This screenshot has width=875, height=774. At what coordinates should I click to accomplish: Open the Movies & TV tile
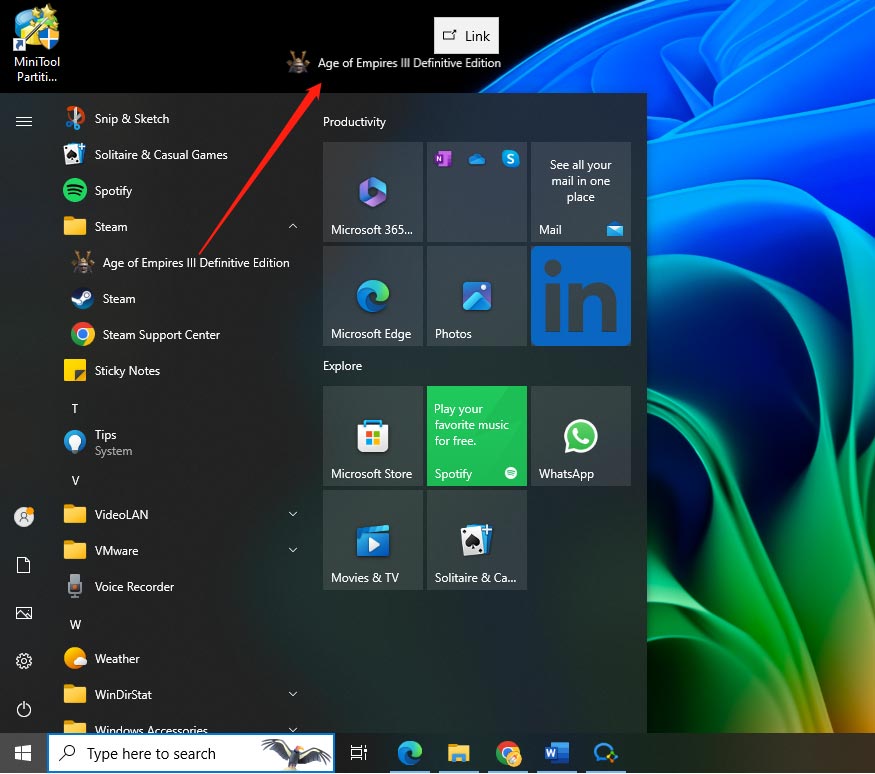pos(373,540)
